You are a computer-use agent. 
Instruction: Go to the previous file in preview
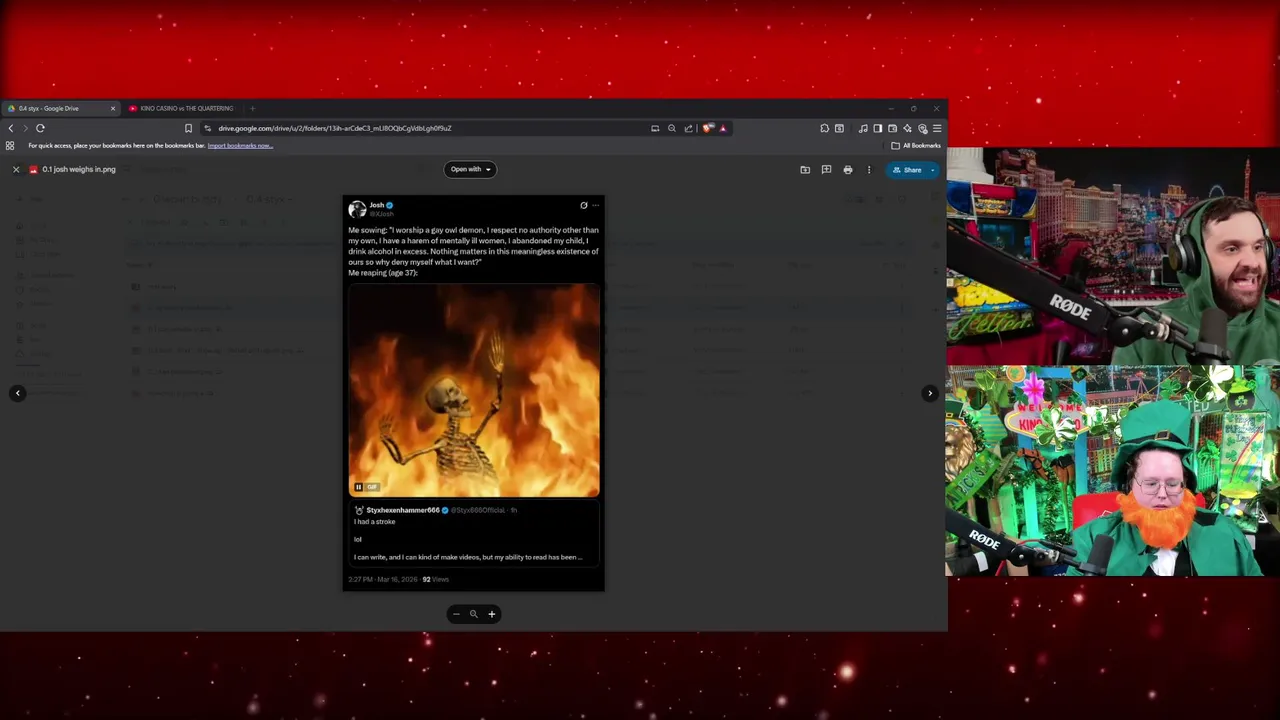[x=17, y=393]
